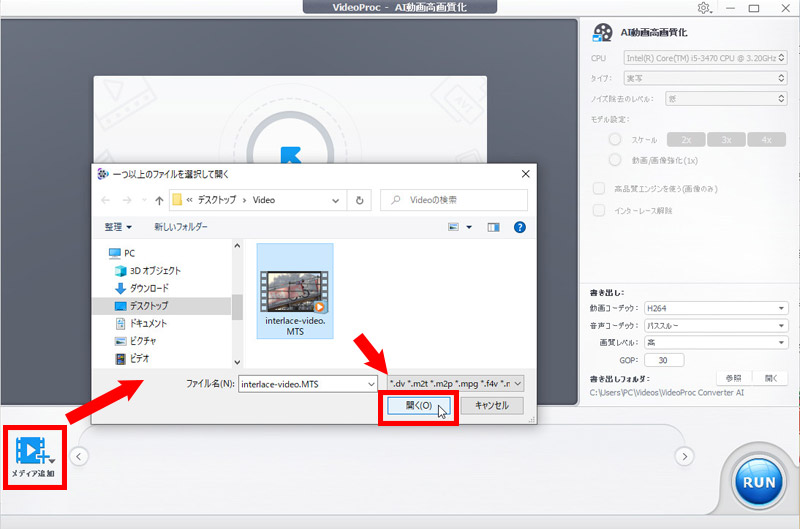Viewport: 800px width, 529px height.
Task: Click the change view layout icon
Action: pyautogui.click(x=455, y=227)
